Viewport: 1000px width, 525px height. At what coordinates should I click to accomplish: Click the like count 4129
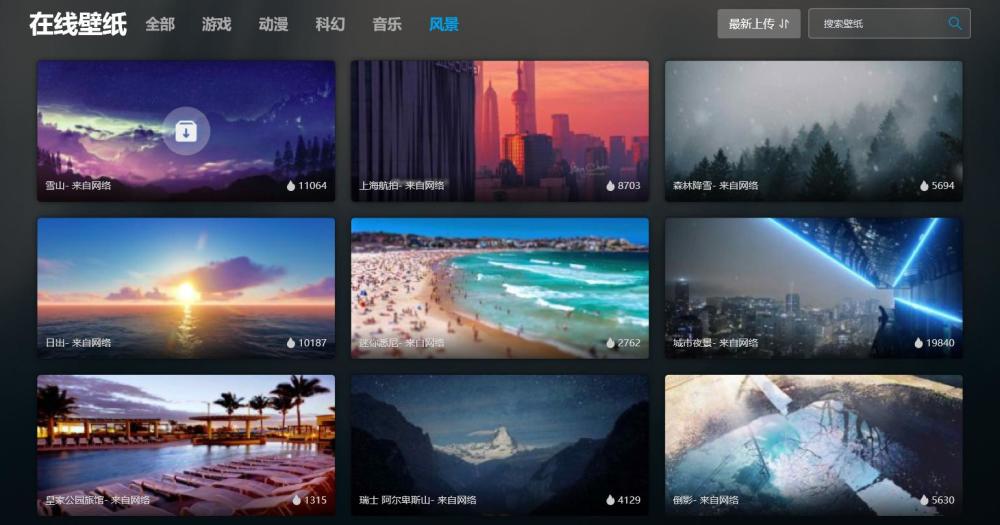(629, 500)
